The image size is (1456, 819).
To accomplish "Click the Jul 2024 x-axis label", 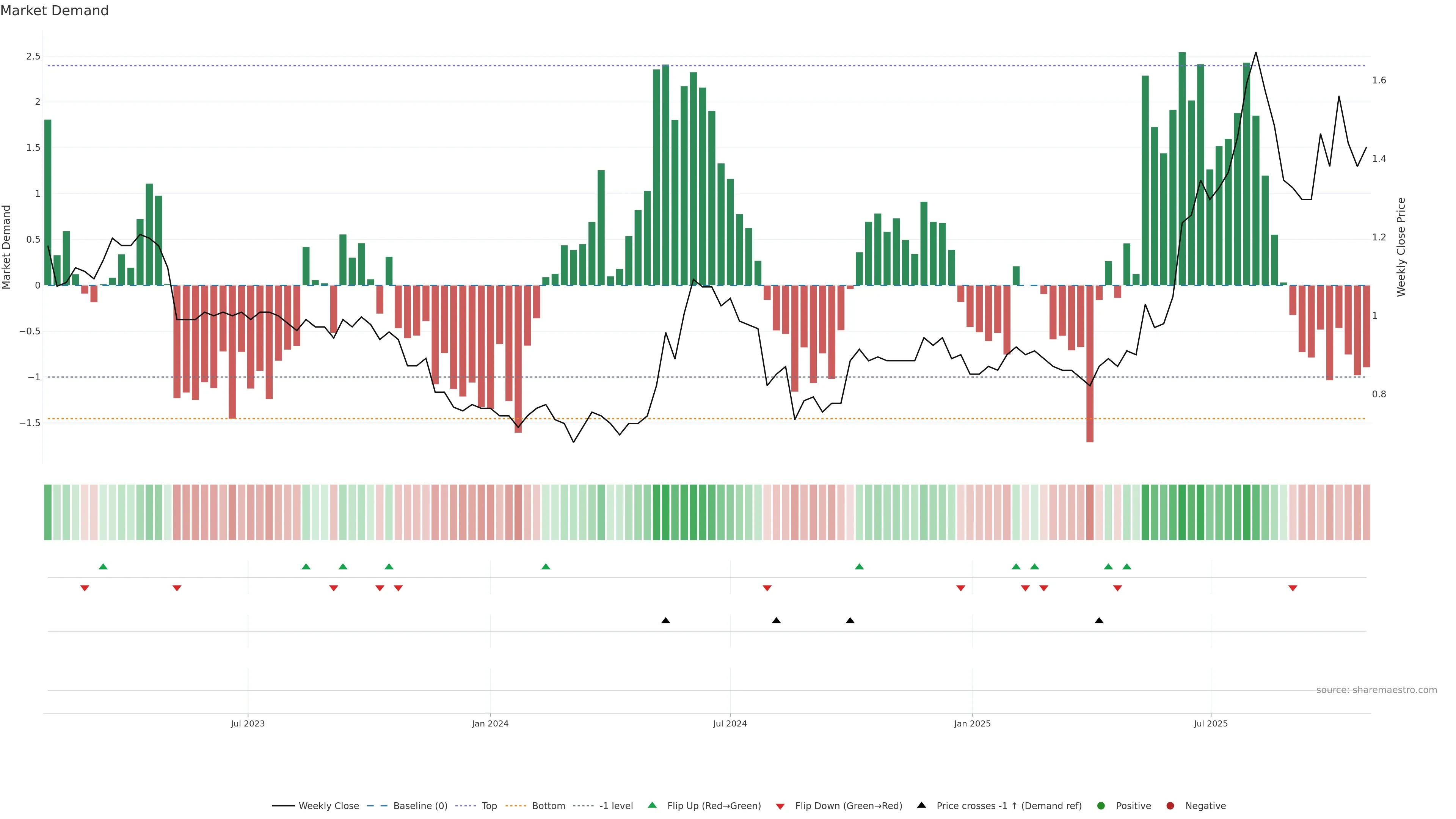I will [x=730, y=723].
